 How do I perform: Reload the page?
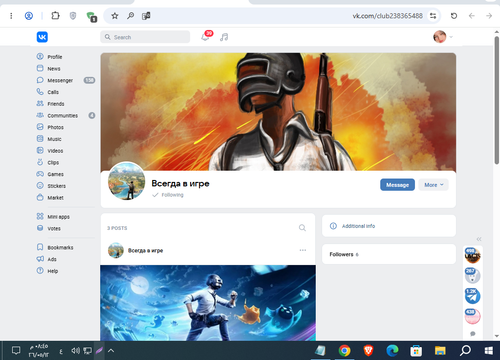tap(454, 16)
